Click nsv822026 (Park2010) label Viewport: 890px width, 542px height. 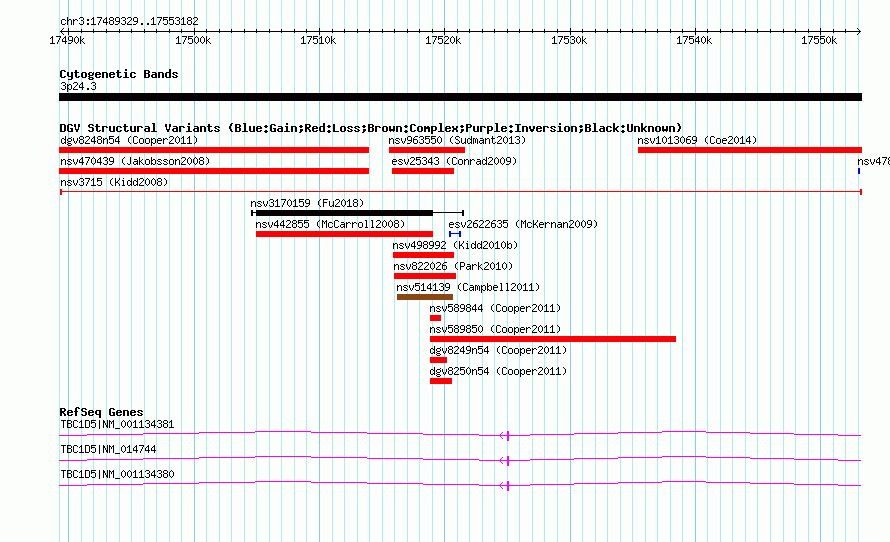click(x=453, y=266)
